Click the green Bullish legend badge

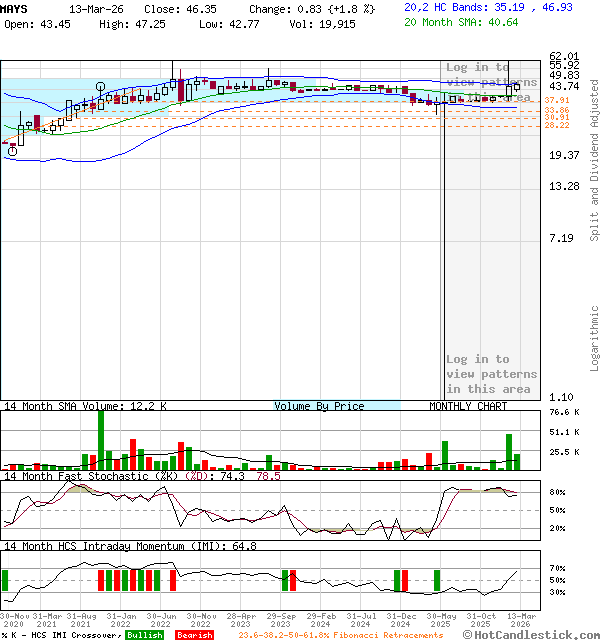144,635
